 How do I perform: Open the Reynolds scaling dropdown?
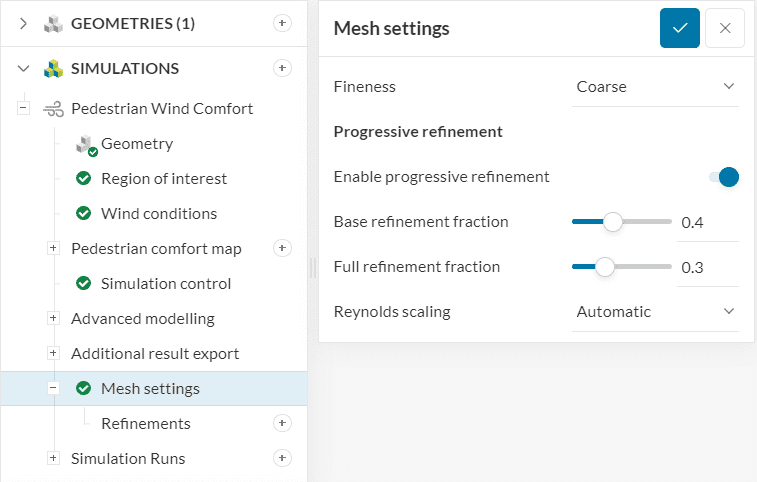(x=655, y=312)
